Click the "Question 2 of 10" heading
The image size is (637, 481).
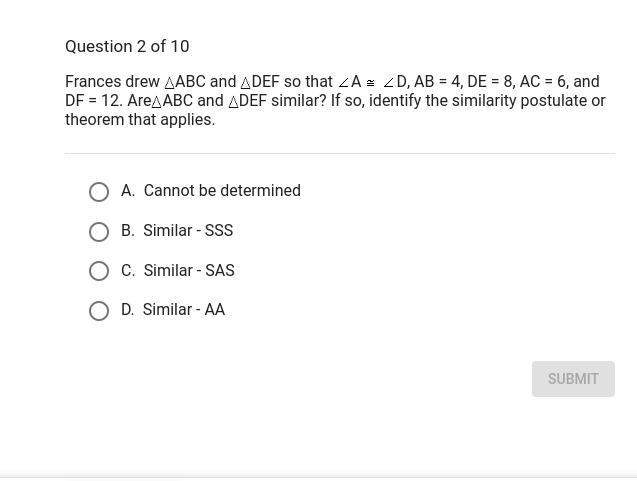127,47
